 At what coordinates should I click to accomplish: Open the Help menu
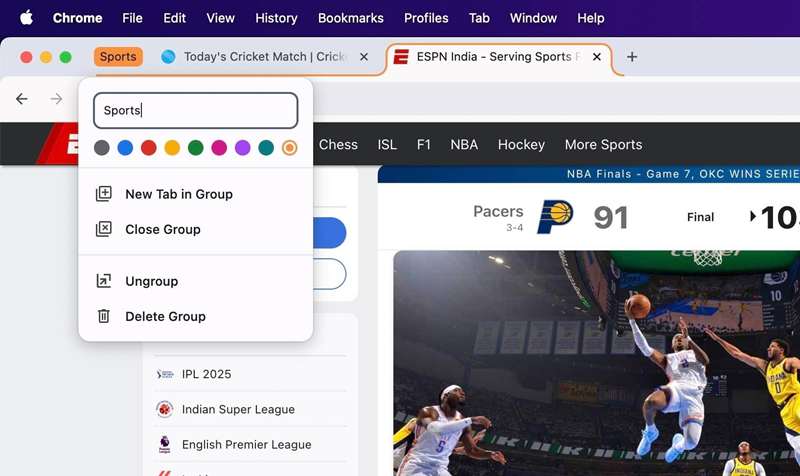591,18
